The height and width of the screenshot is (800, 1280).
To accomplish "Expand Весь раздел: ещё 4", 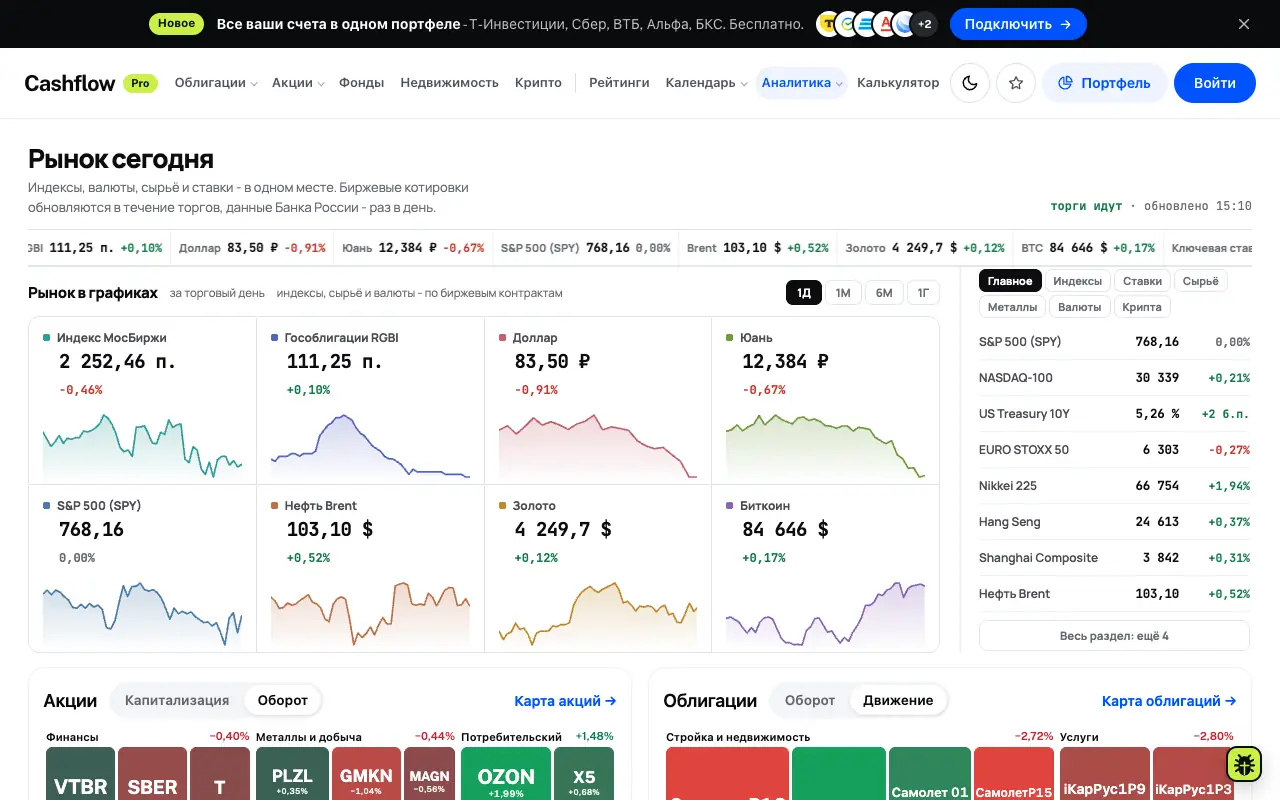I will tap(1114, 636).
